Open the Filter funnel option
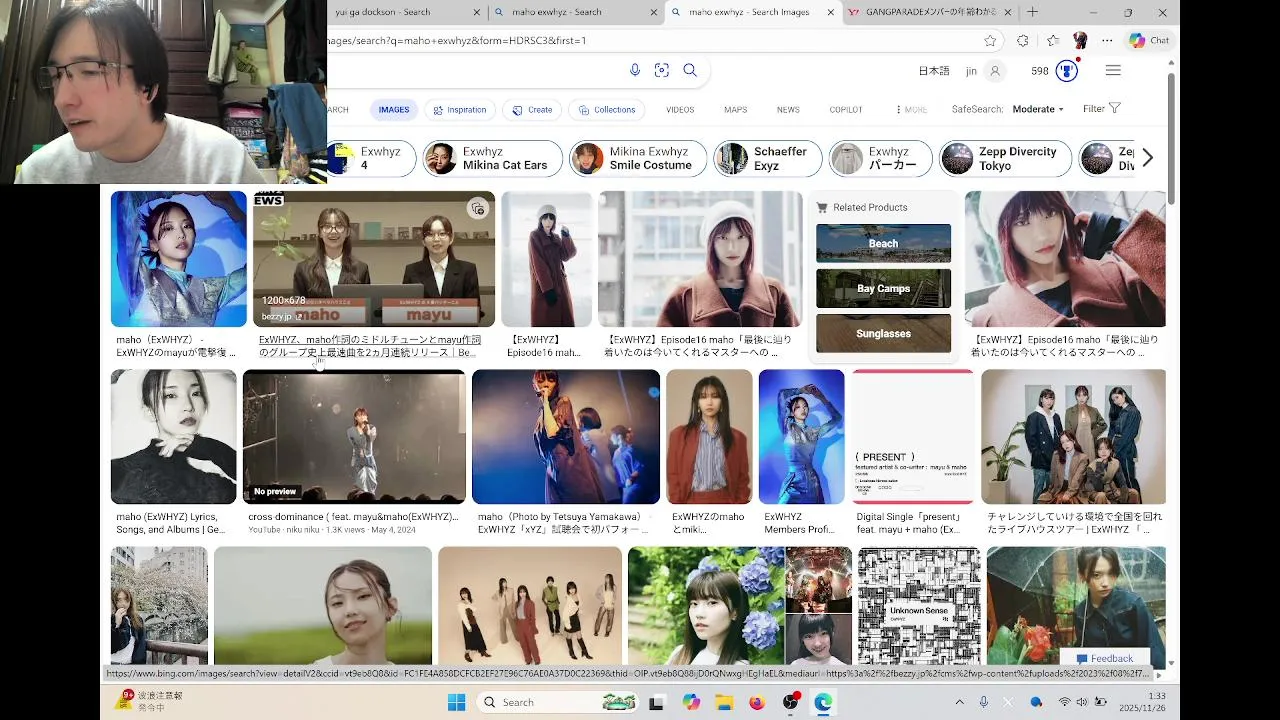The width and height of the screenshot is (1280, 720). [1102, 109]
